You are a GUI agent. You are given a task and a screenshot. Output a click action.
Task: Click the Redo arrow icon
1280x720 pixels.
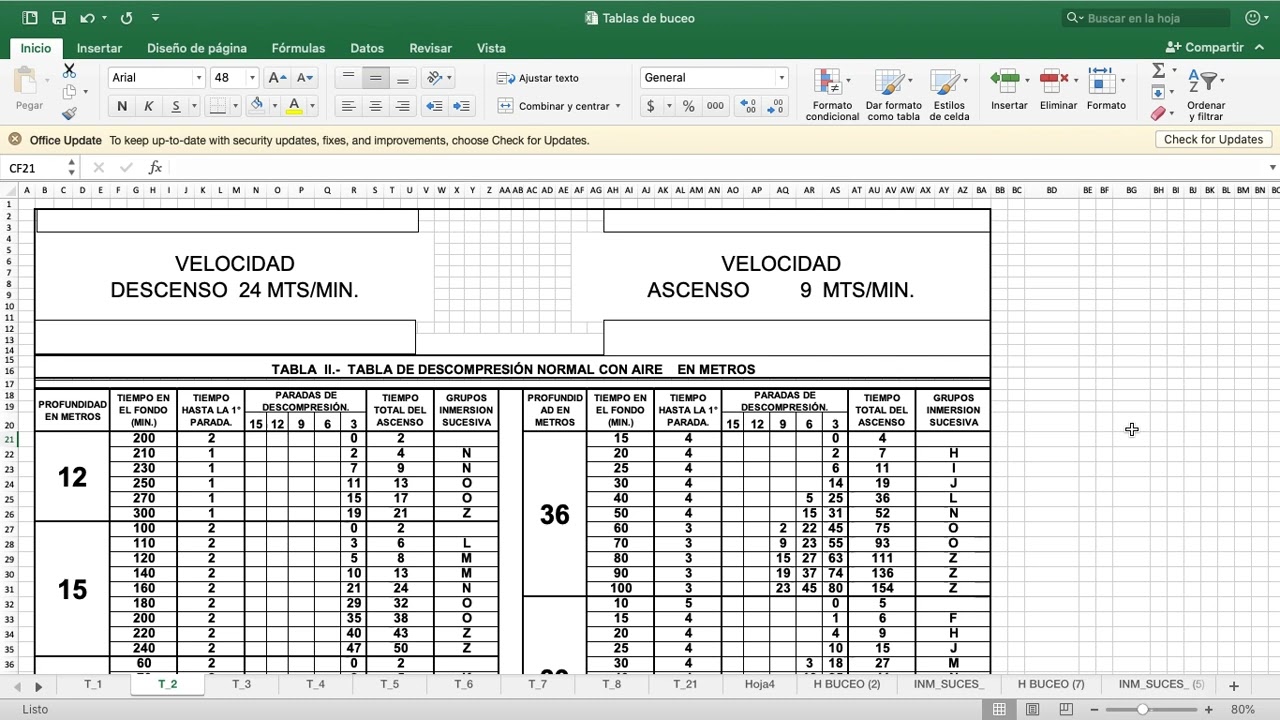126,18
